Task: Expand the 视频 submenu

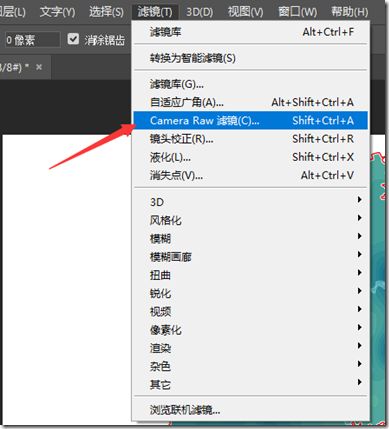Action: (x=251, y=311)
